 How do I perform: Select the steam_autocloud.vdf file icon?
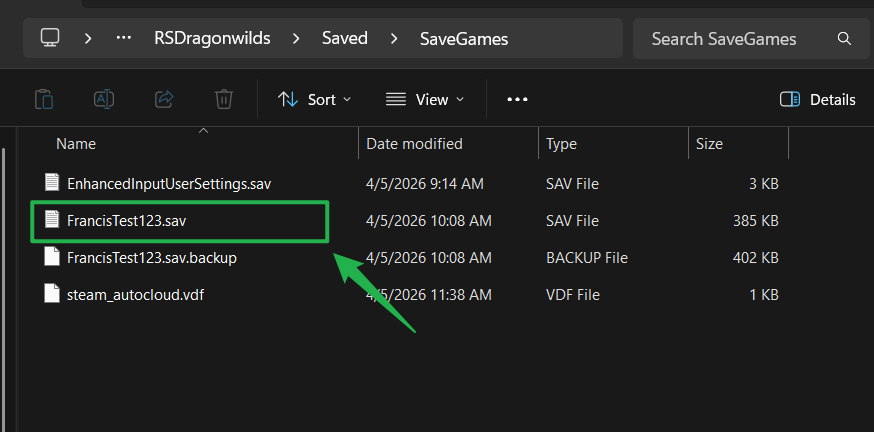[x=52, y=294]
